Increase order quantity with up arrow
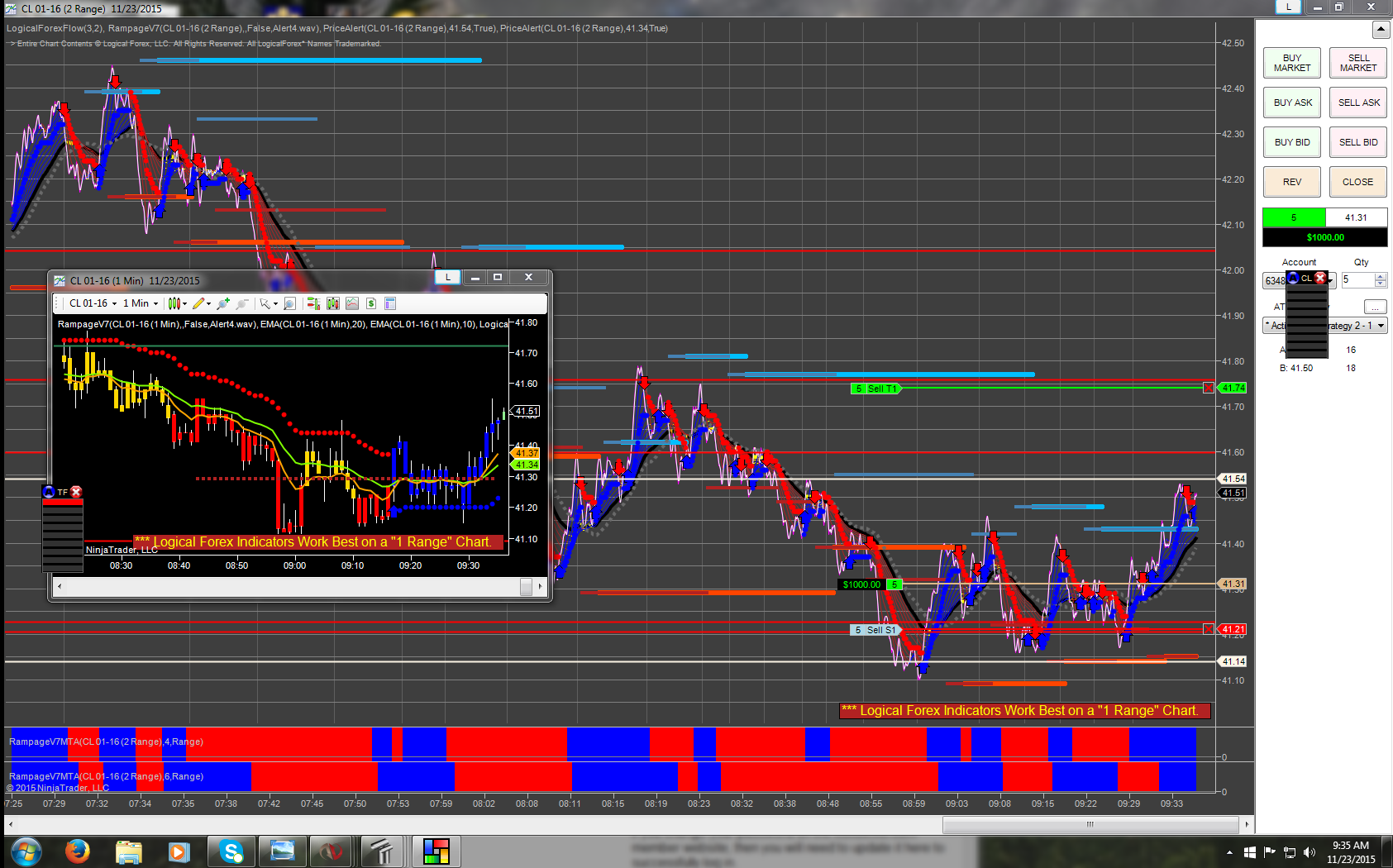This screenshot has width=1393, height=868. 1381,276
